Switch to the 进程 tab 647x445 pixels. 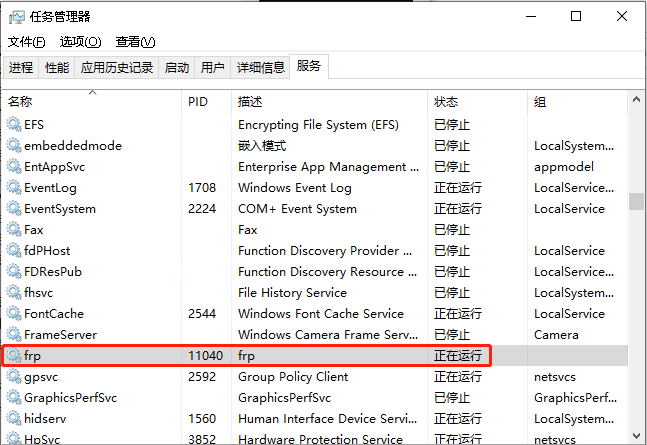(21, 68)
